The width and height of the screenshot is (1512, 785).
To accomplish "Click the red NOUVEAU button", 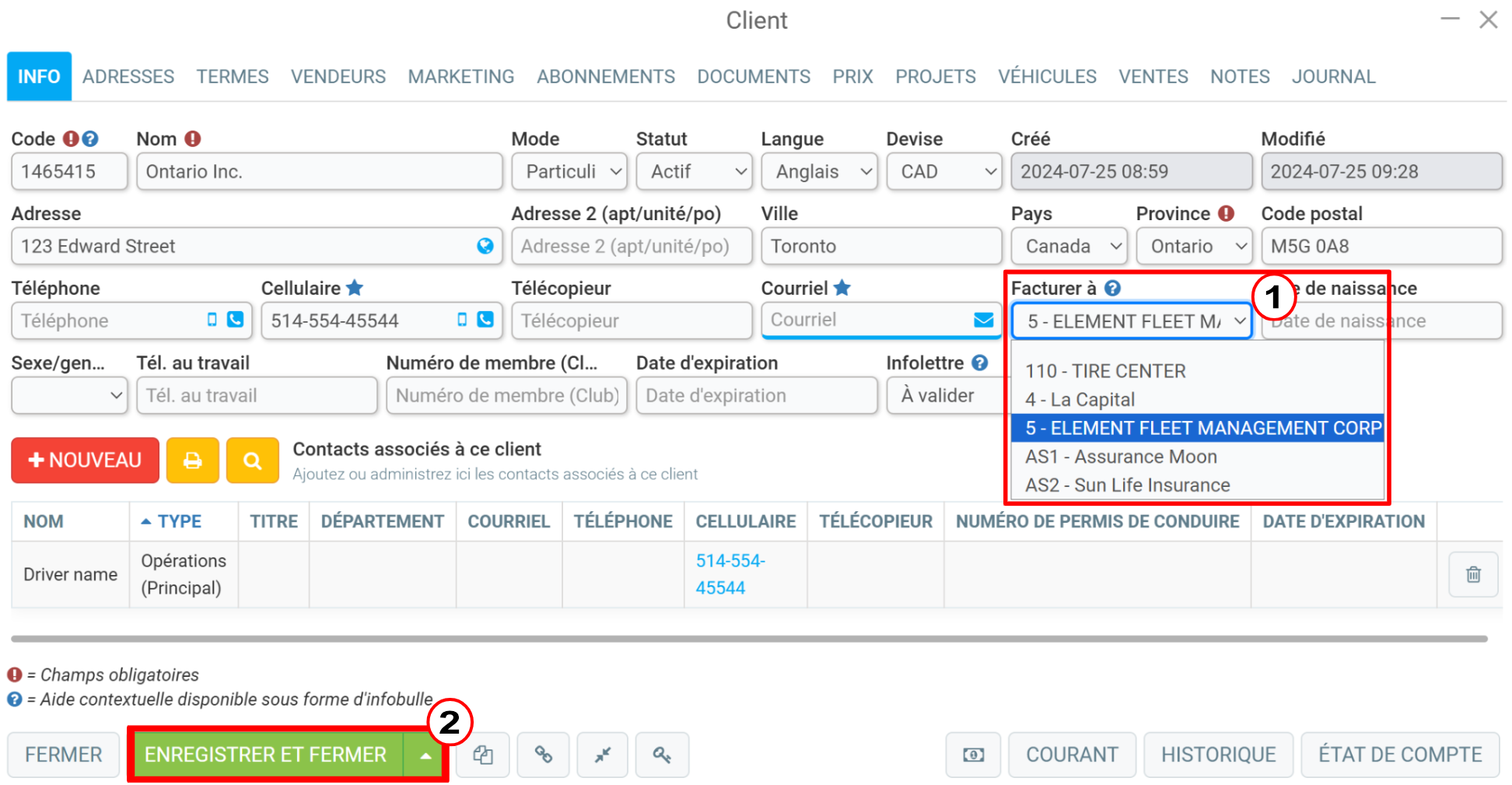I will click(86, 461).
